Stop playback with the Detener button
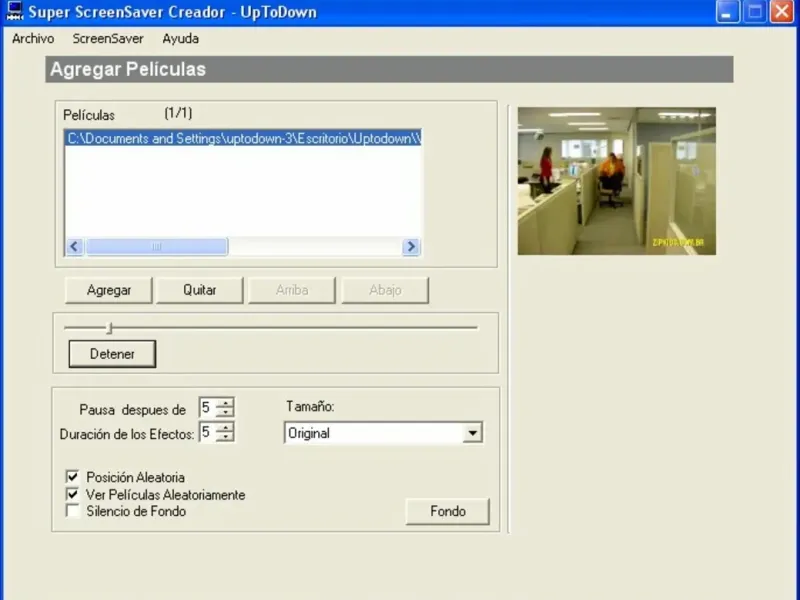The width and height of the screenshot is (800, 600). coord(112,354)
